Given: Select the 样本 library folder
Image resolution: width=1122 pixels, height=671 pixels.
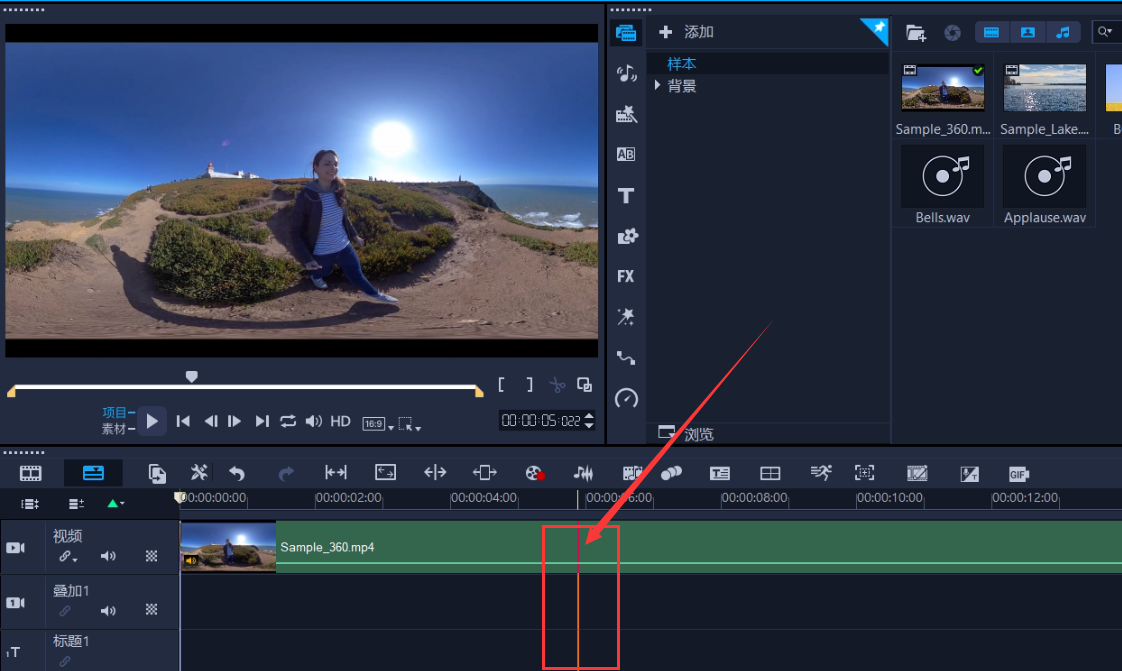Looking at the screenshot, I should pos(682,63).
